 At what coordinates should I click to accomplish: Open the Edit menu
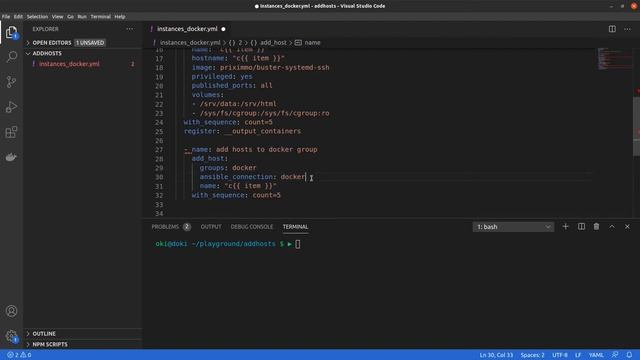[18, 17]
